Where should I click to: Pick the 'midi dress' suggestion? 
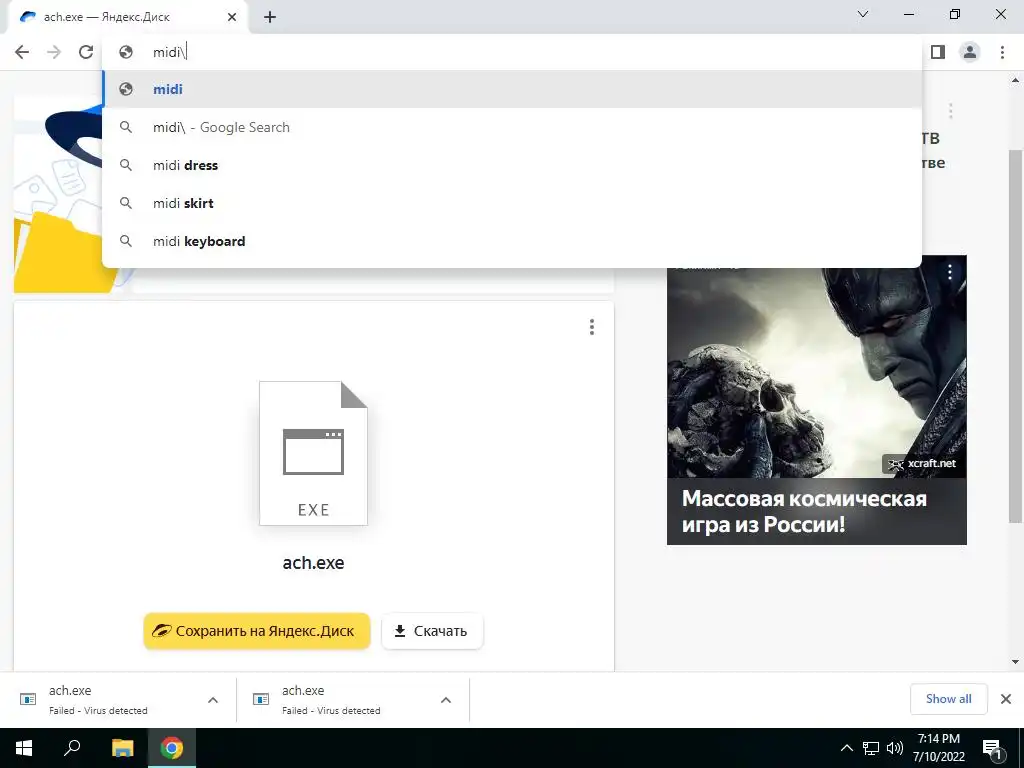click(512, 165)
